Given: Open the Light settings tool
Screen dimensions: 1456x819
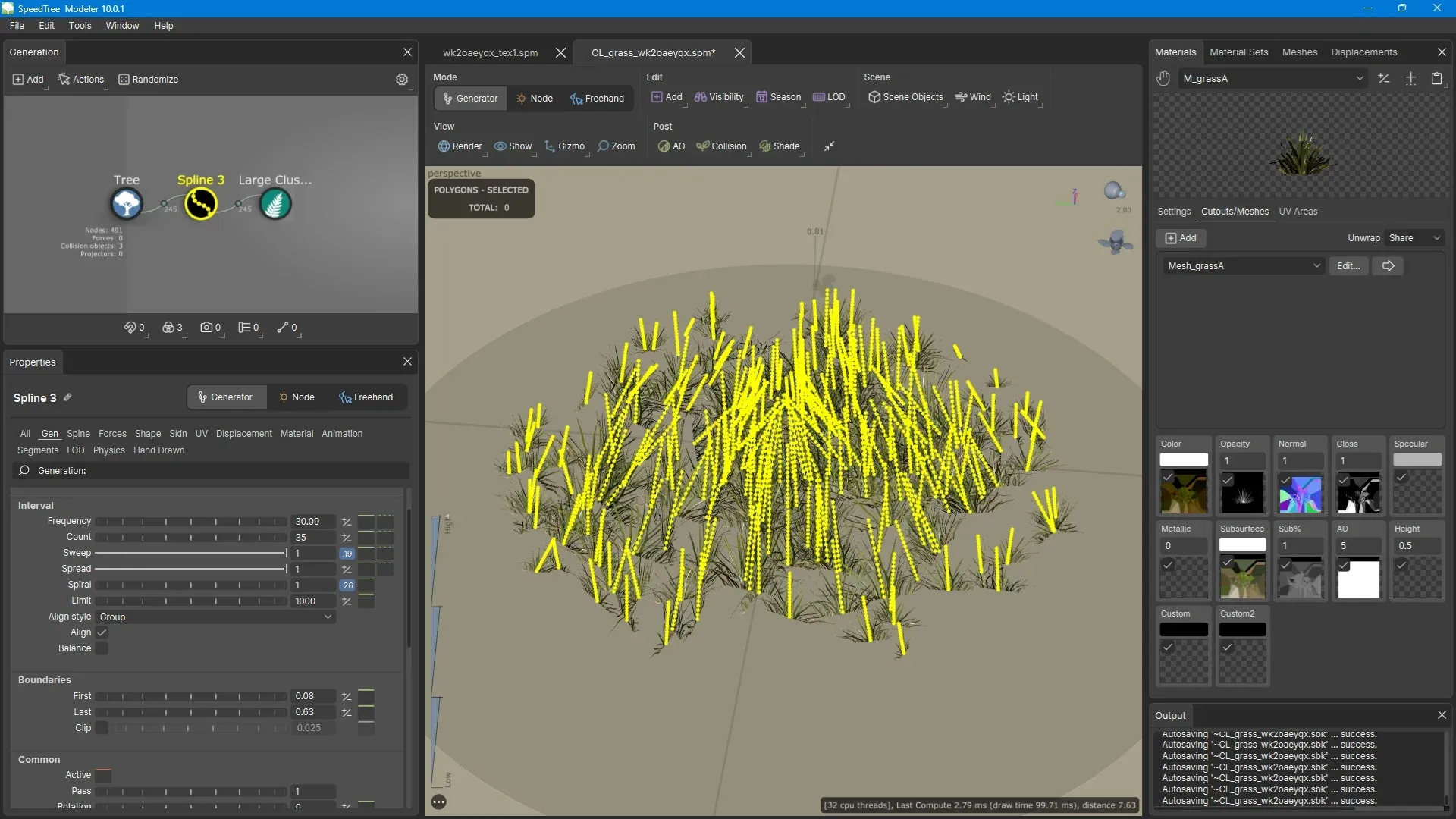Looking at the screenshot, I should (x=1020, y=97).
